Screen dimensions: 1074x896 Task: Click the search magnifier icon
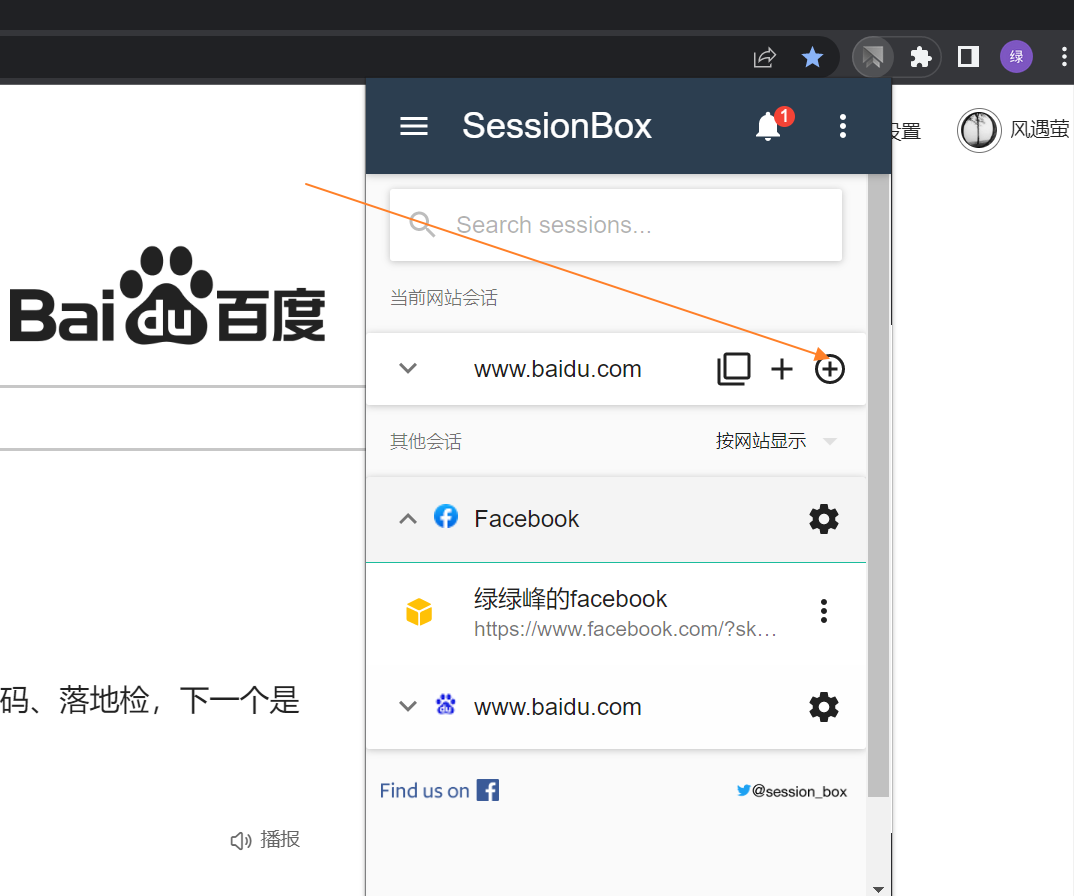pyautogui.click(x=421, y=224)
